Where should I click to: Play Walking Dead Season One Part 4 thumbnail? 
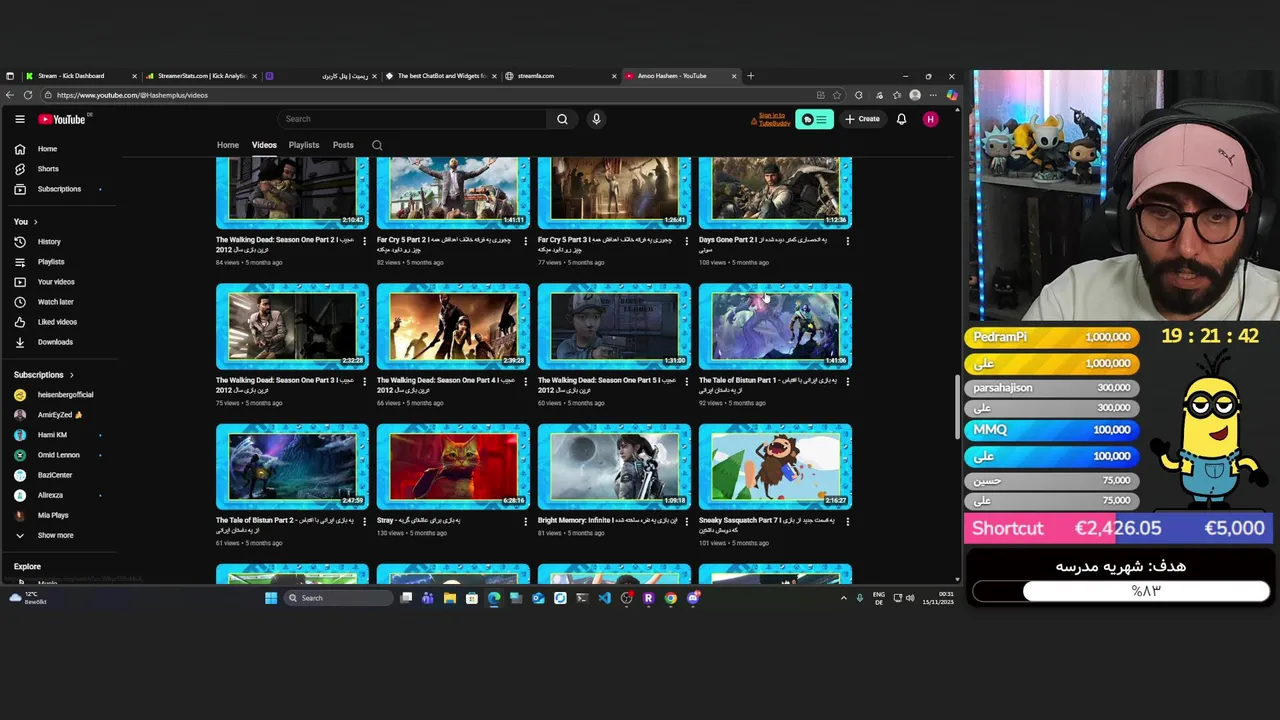click(x=453, y=327)
